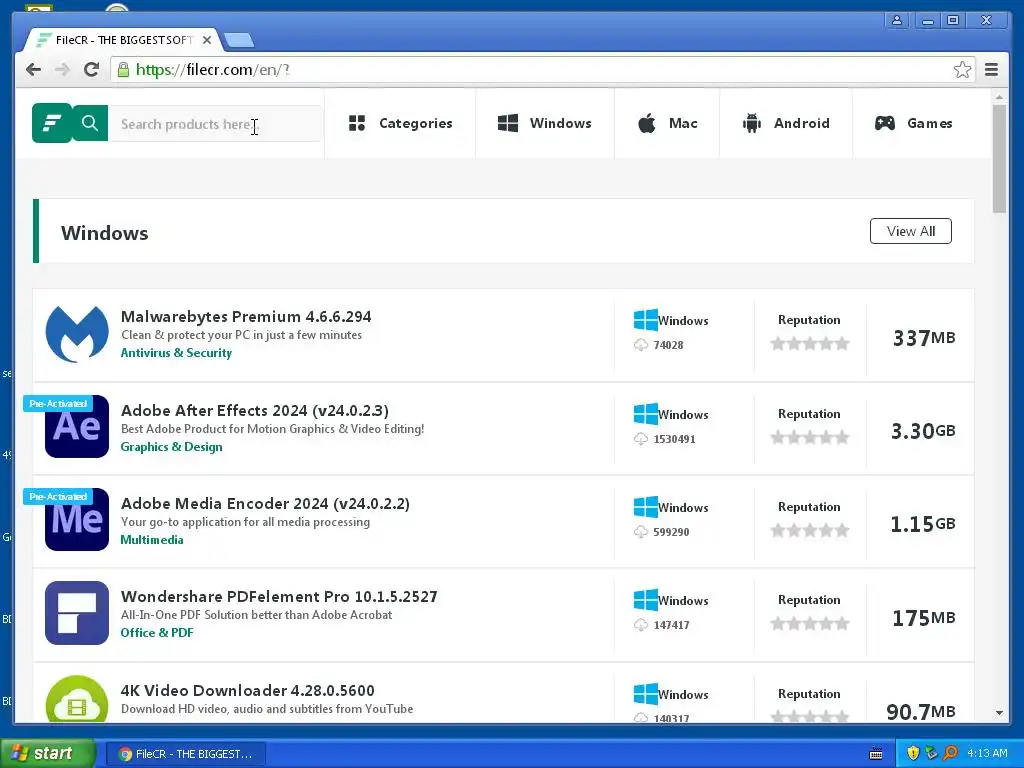Close the FileCR tab

(x=207, y=40)
